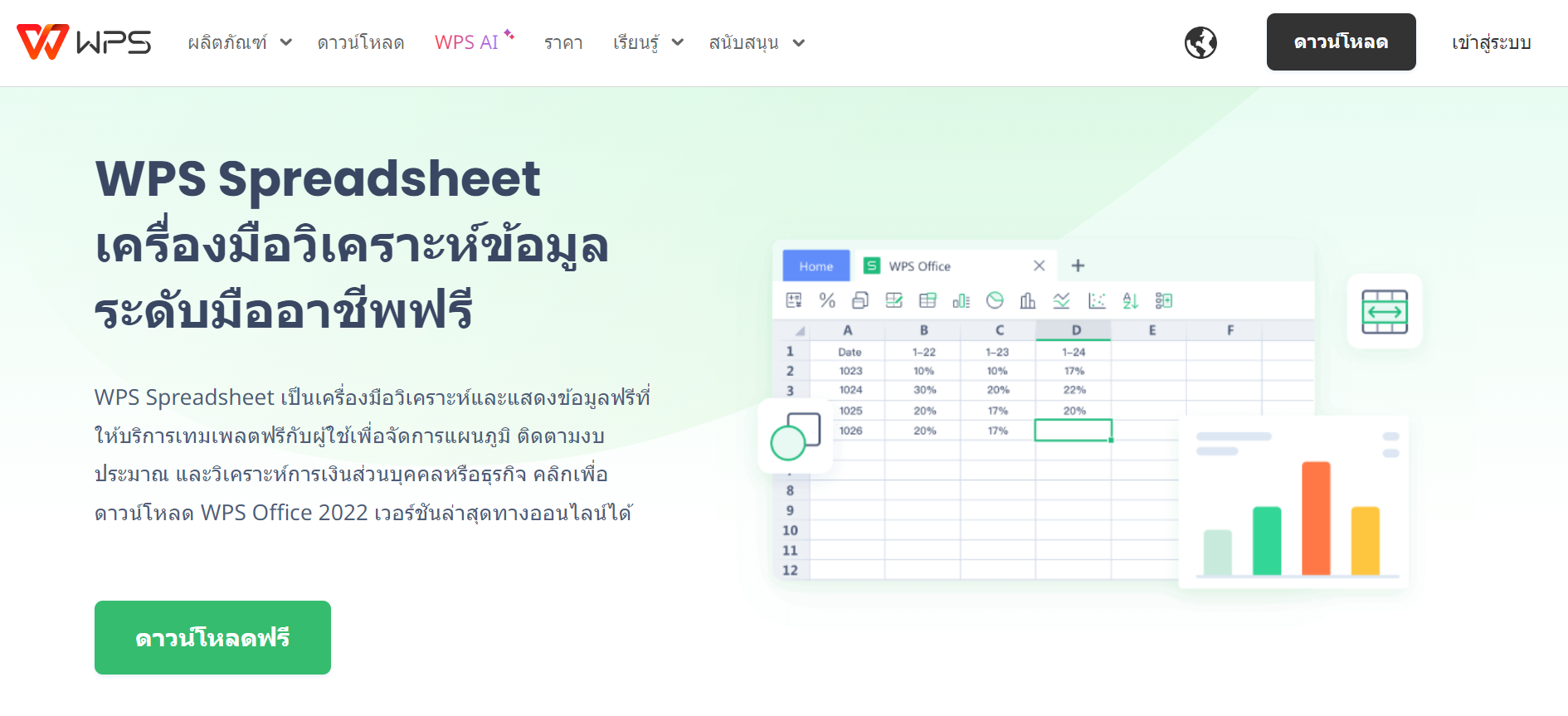Click the WPS logo in the header
Viewport: 1568px width, 716px height.
coord(84,42)
